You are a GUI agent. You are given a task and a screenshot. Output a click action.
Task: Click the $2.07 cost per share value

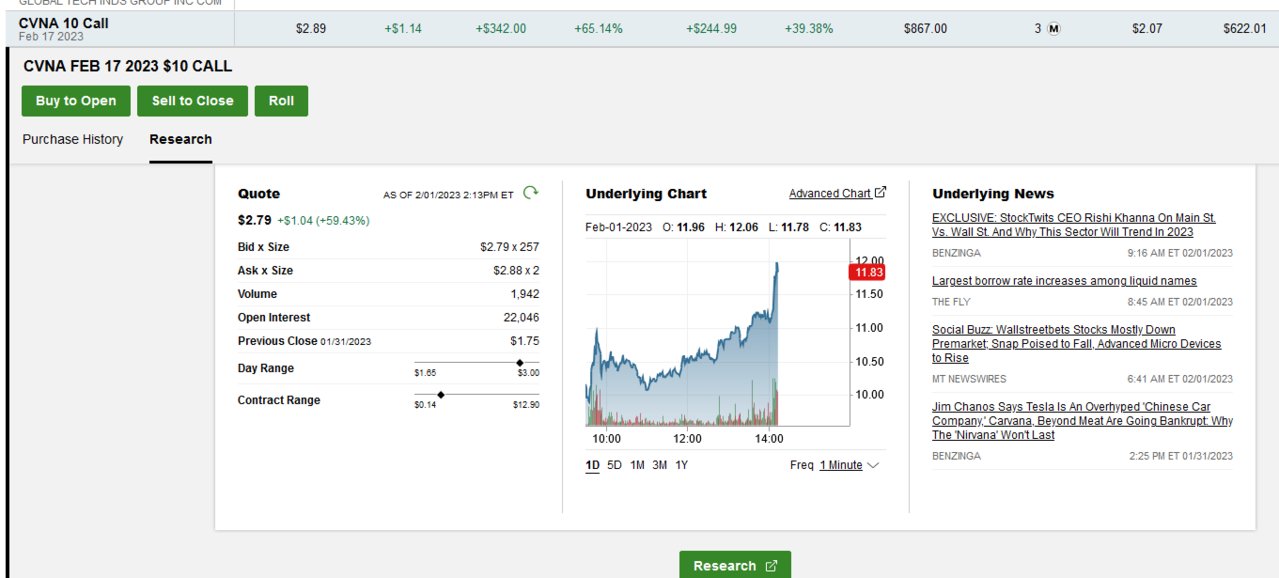[x=1147, y=29]
